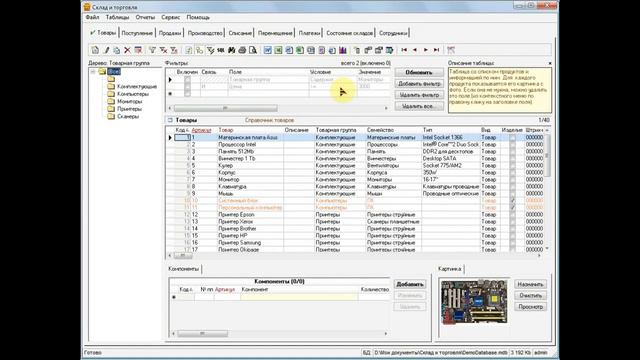
Task: Click the components horizontal scrollbar thumb
Action: 202,333
